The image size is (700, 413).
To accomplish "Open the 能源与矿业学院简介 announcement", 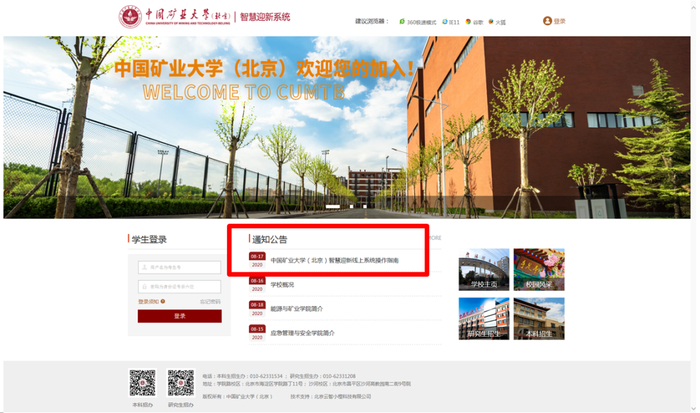I will click(x=296, y=309).
